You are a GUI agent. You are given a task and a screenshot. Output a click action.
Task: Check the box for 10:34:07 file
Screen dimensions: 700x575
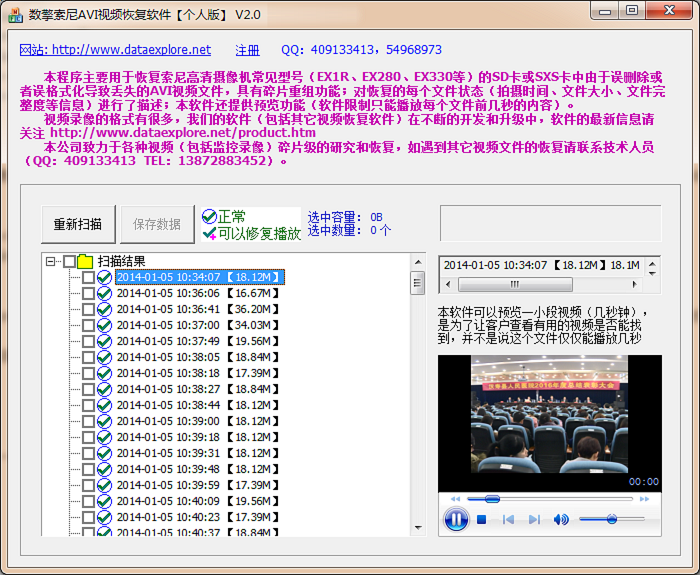point(88,277)
